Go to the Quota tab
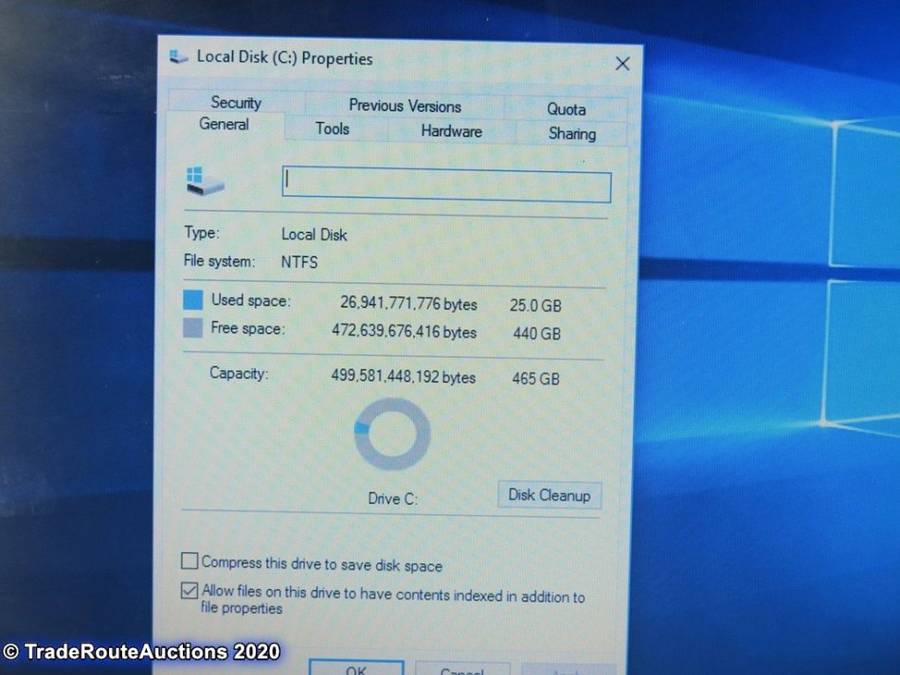 [x=566, y=109]
